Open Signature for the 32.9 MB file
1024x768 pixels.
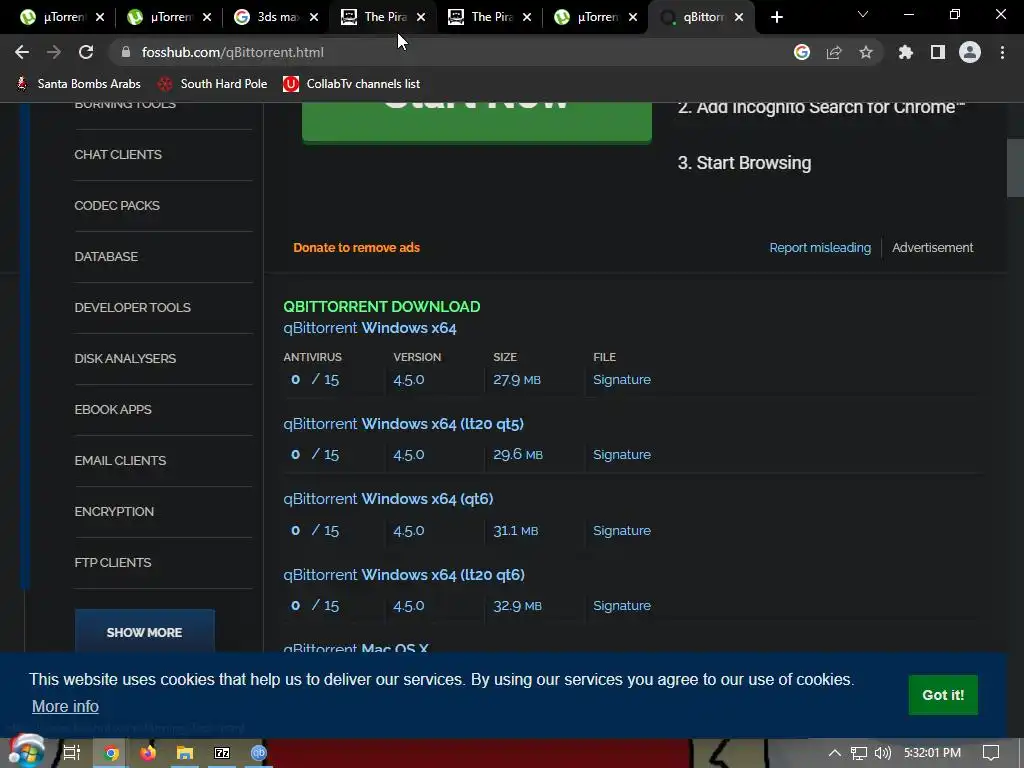coord(622,605)
